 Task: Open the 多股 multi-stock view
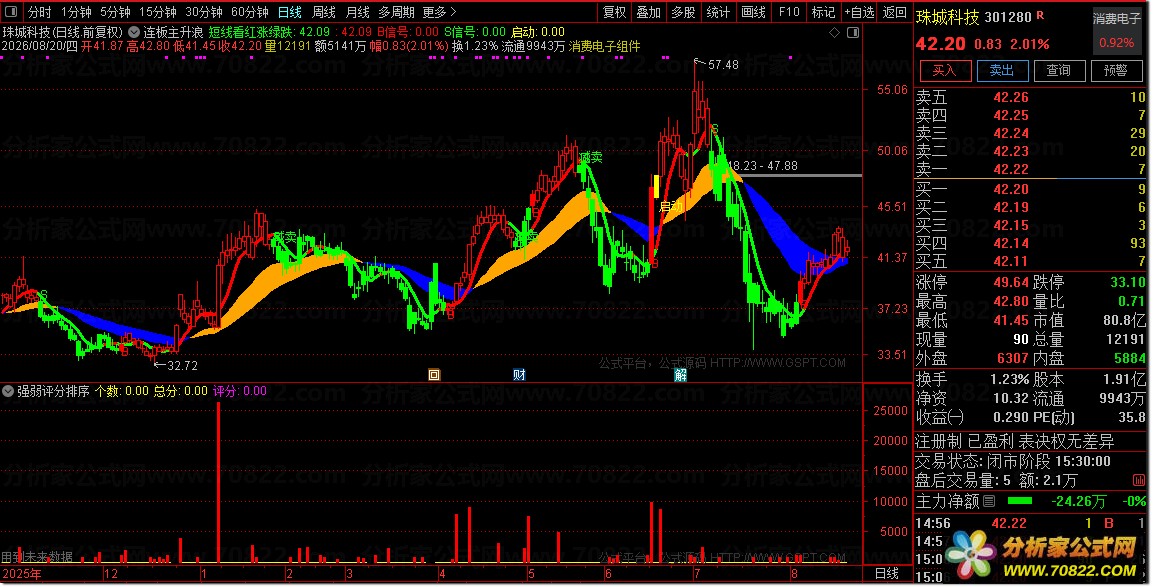[x=683, y=12]
